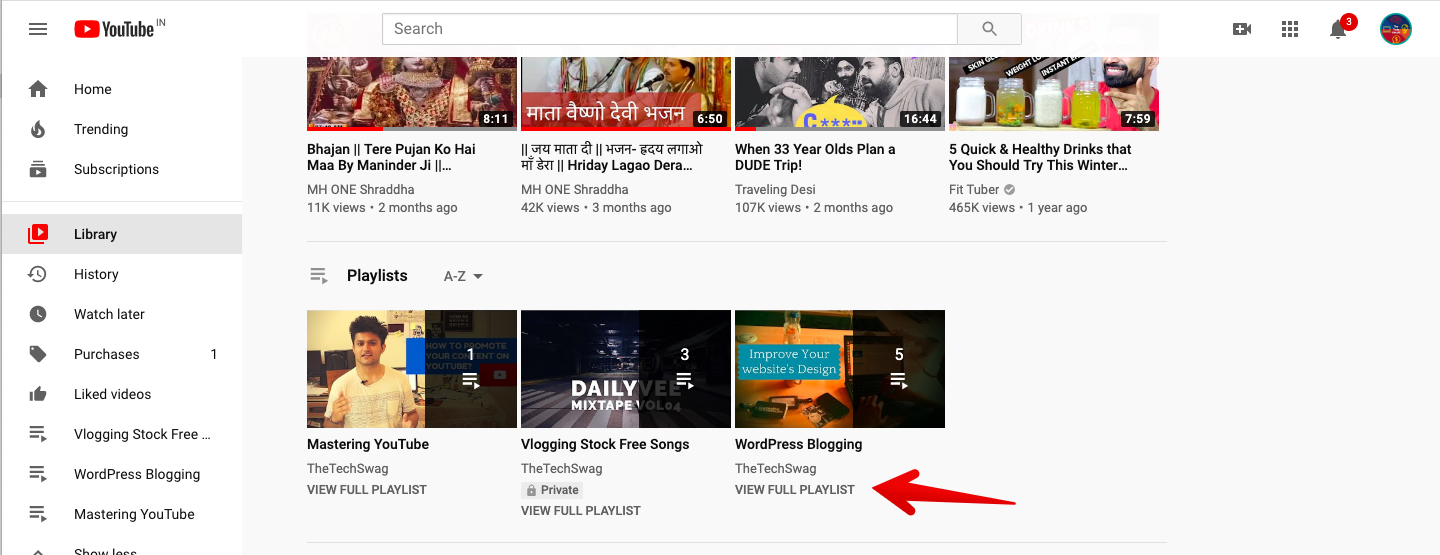Open TheTechSwag channel under Mastering YouTube
This screenshot has height=555, width=1440.
click(x=348, y=468)
